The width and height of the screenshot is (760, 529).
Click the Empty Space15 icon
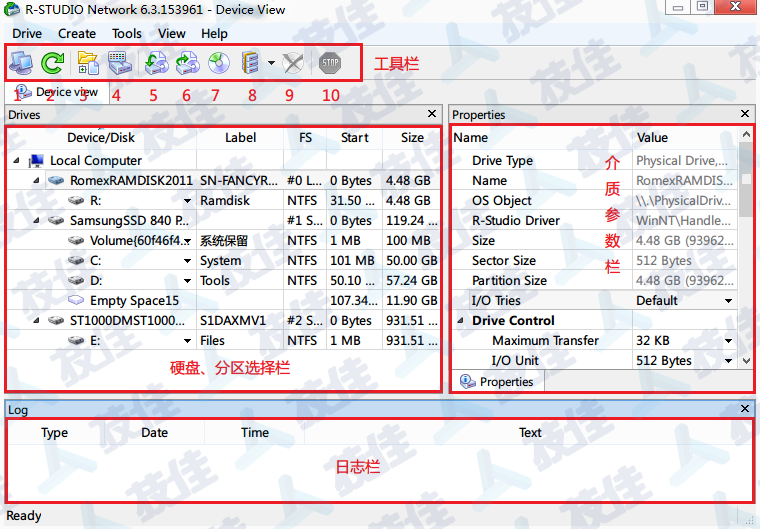[76, 300]
